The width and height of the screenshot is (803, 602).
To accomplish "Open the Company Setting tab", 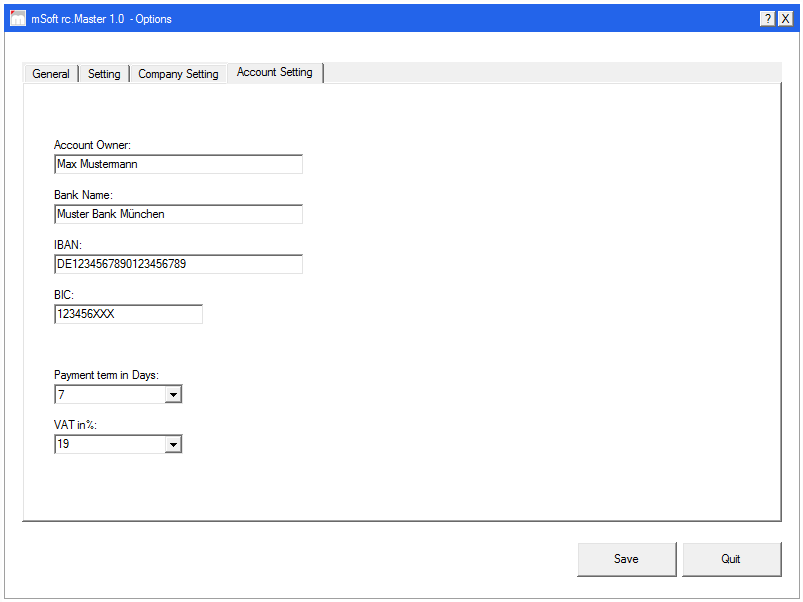I will click(x=178, y=73).
